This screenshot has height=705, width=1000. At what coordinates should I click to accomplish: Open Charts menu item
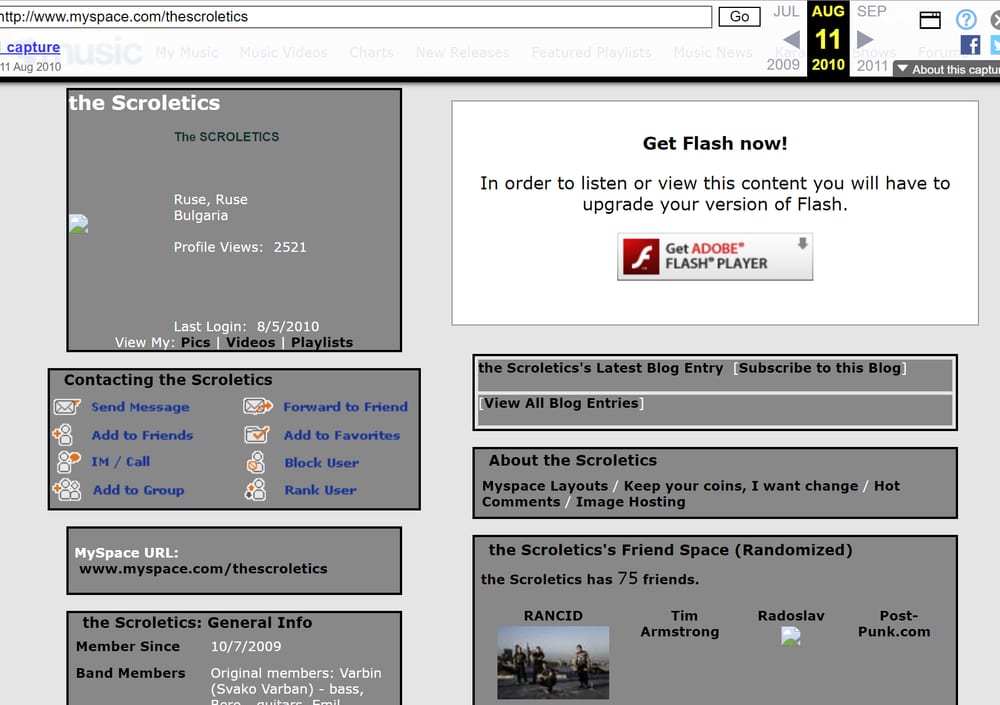tap(372, 52)
